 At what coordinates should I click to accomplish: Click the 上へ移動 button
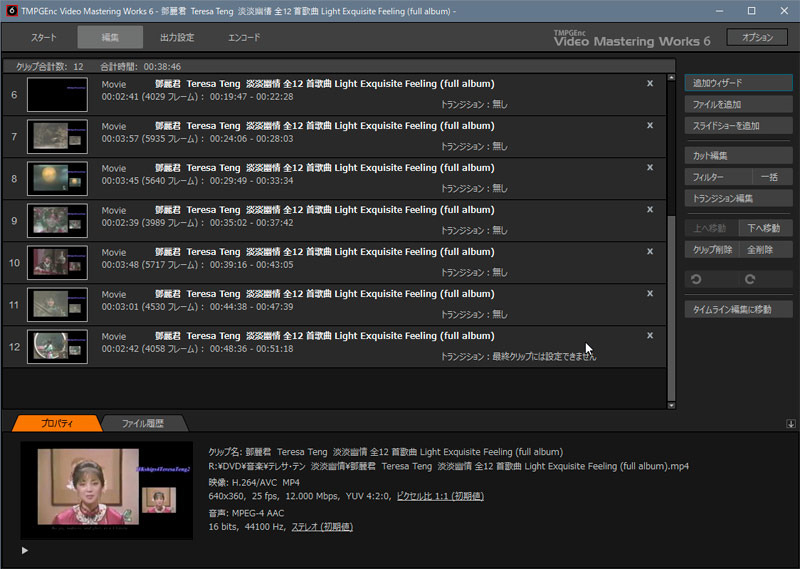(x=711, y=228)
